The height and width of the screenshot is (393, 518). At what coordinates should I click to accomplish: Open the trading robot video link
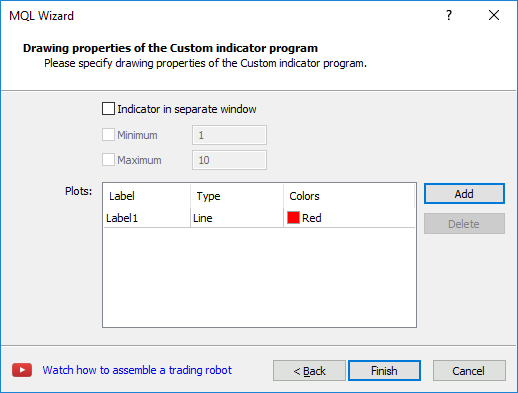click(137, 370)
